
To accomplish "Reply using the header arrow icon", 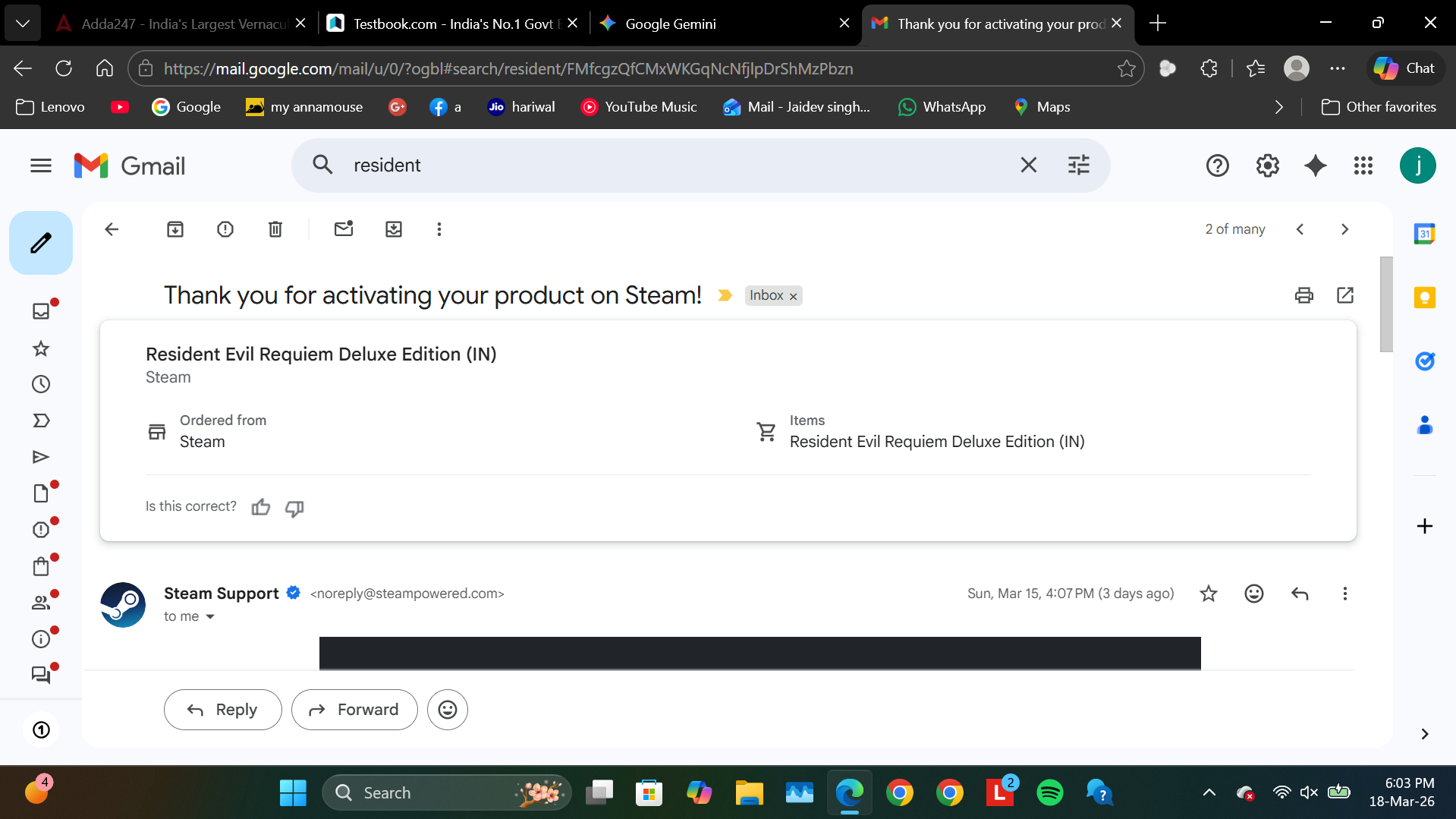I will (x=1300, y=594).
